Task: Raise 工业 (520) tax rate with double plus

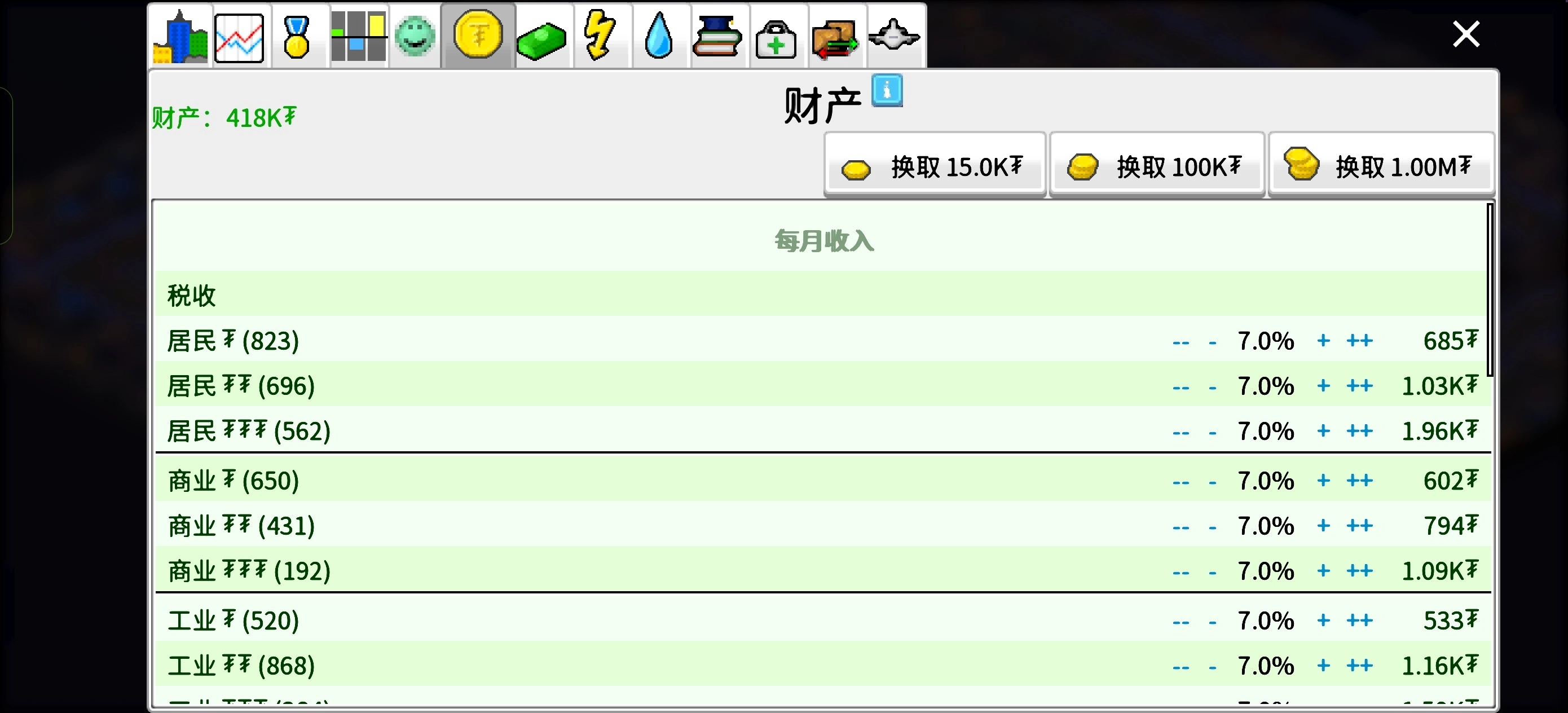Action: pyautogui.click(x=1360, y=621)
